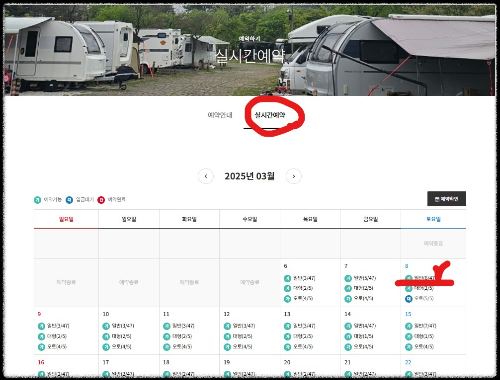
Task: Click the green icon of March 6 오토 entry
Action: (x=287, y=299)
